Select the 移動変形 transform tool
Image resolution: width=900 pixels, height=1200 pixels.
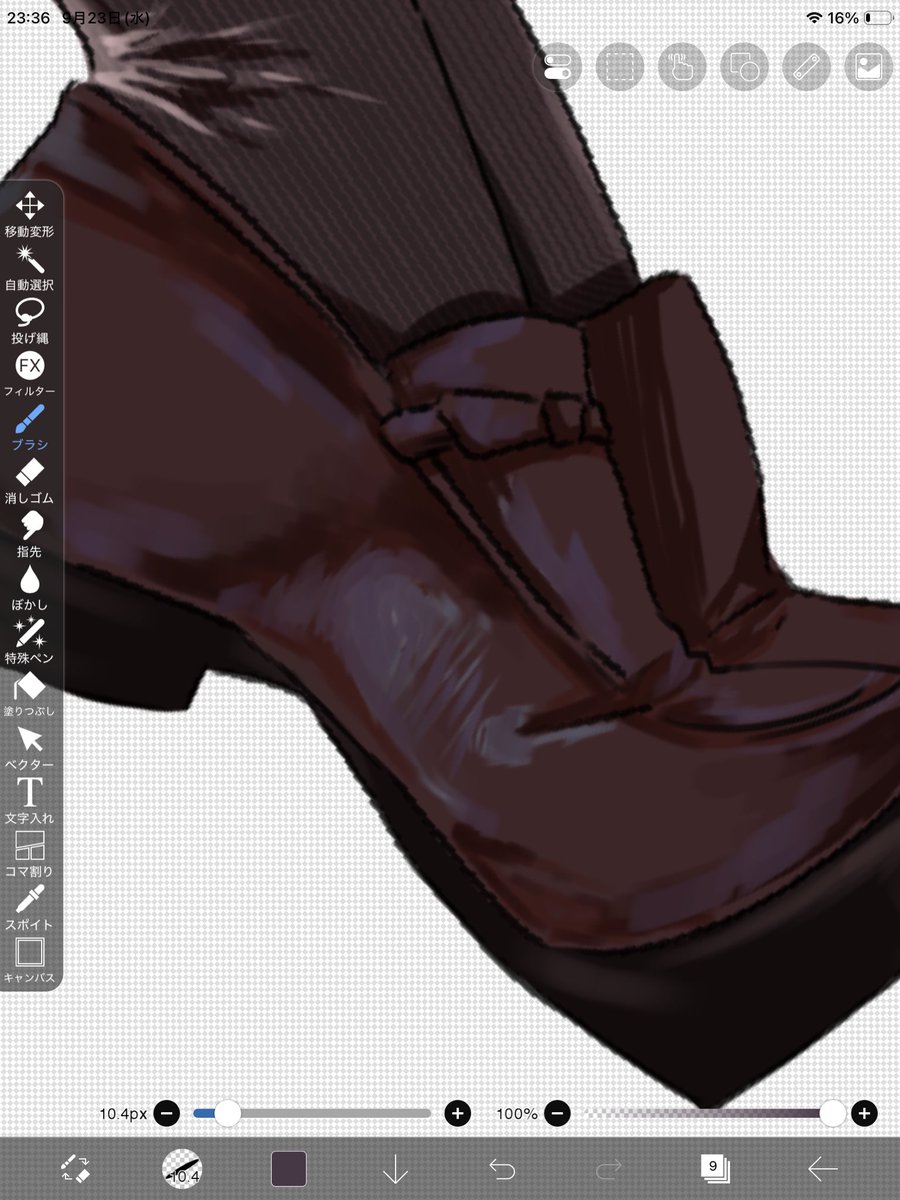pos(30,214)
